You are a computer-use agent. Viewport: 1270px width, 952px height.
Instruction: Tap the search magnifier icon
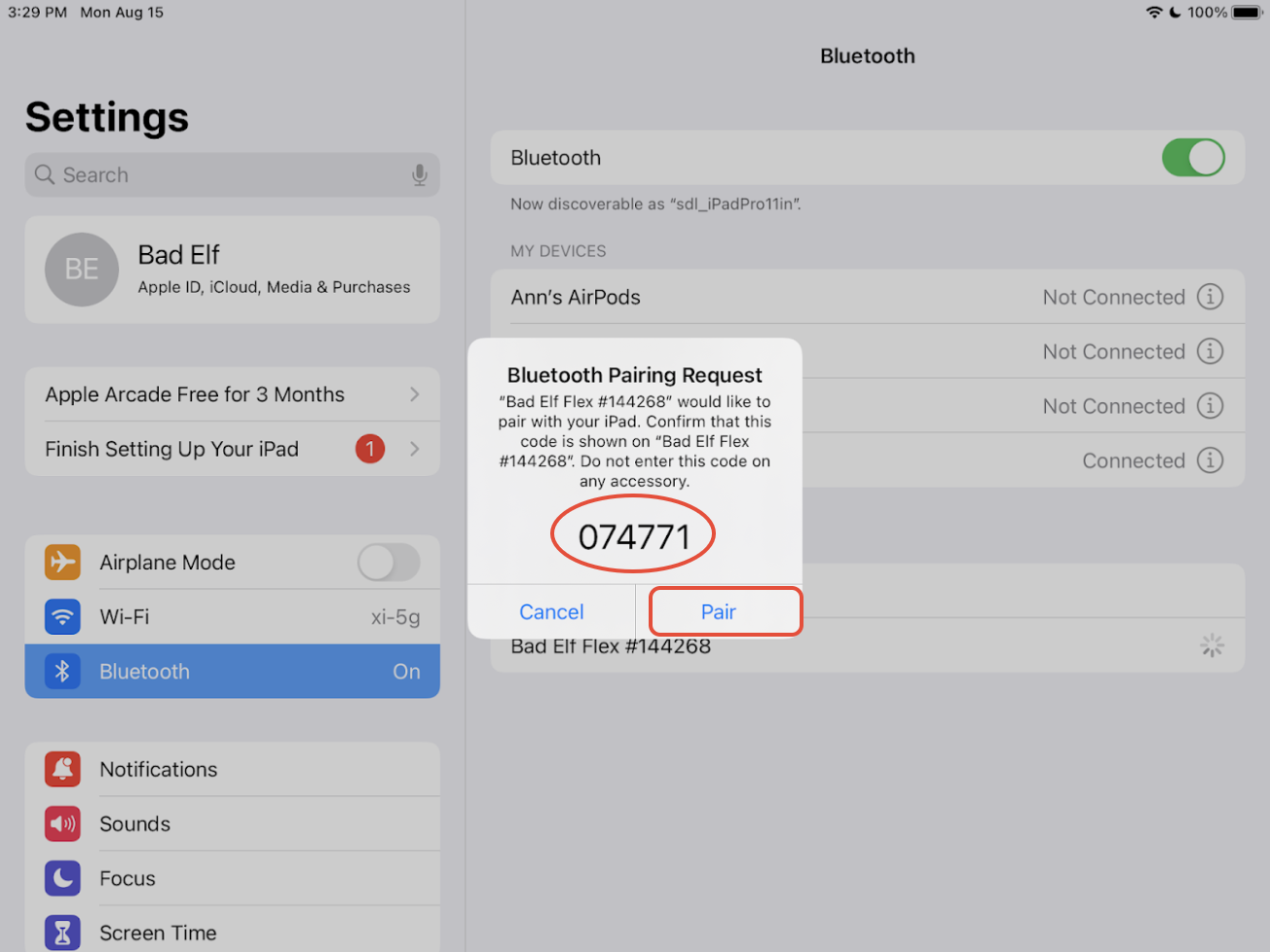coord(45,175)
